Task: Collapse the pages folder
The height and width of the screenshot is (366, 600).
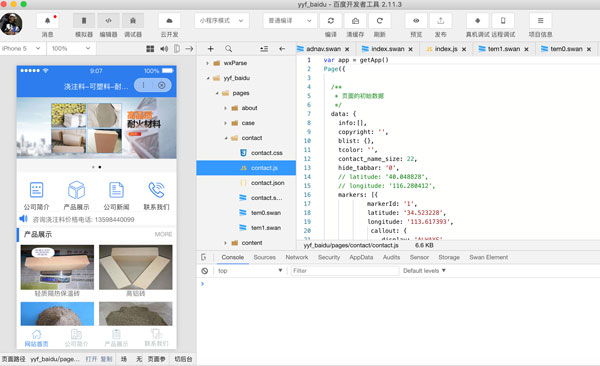Action: click(x=217, y=93)
